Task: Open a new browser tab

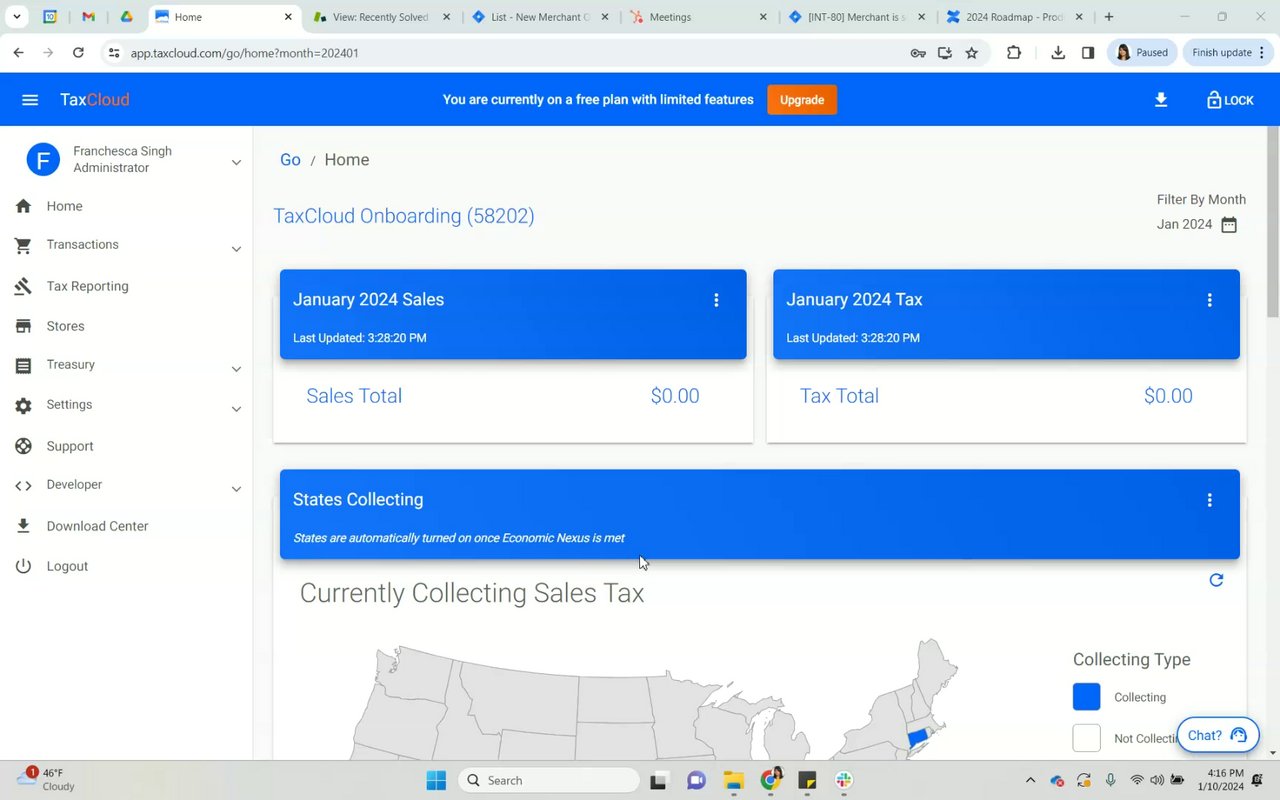Action: [1109, 17]
